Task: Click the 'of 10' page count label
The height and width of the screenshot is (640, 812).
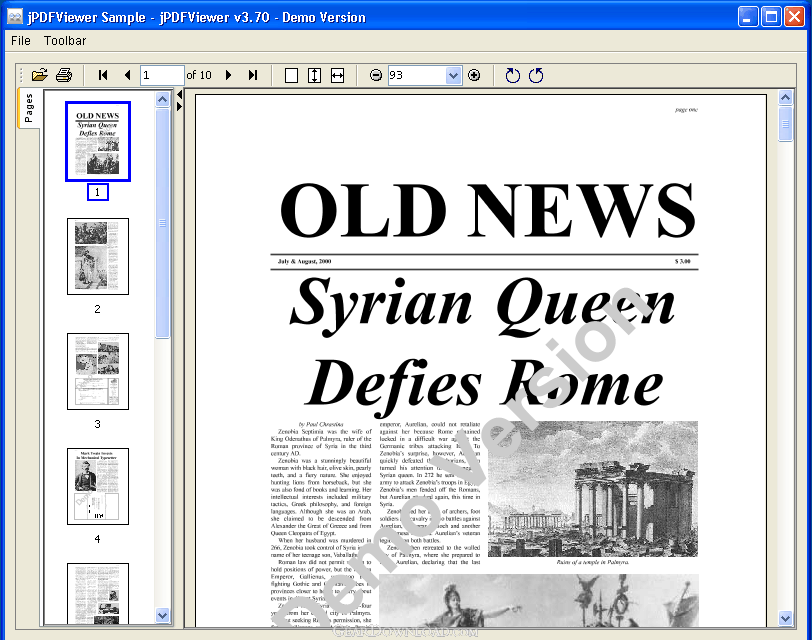Action: (x=199, y=75)
